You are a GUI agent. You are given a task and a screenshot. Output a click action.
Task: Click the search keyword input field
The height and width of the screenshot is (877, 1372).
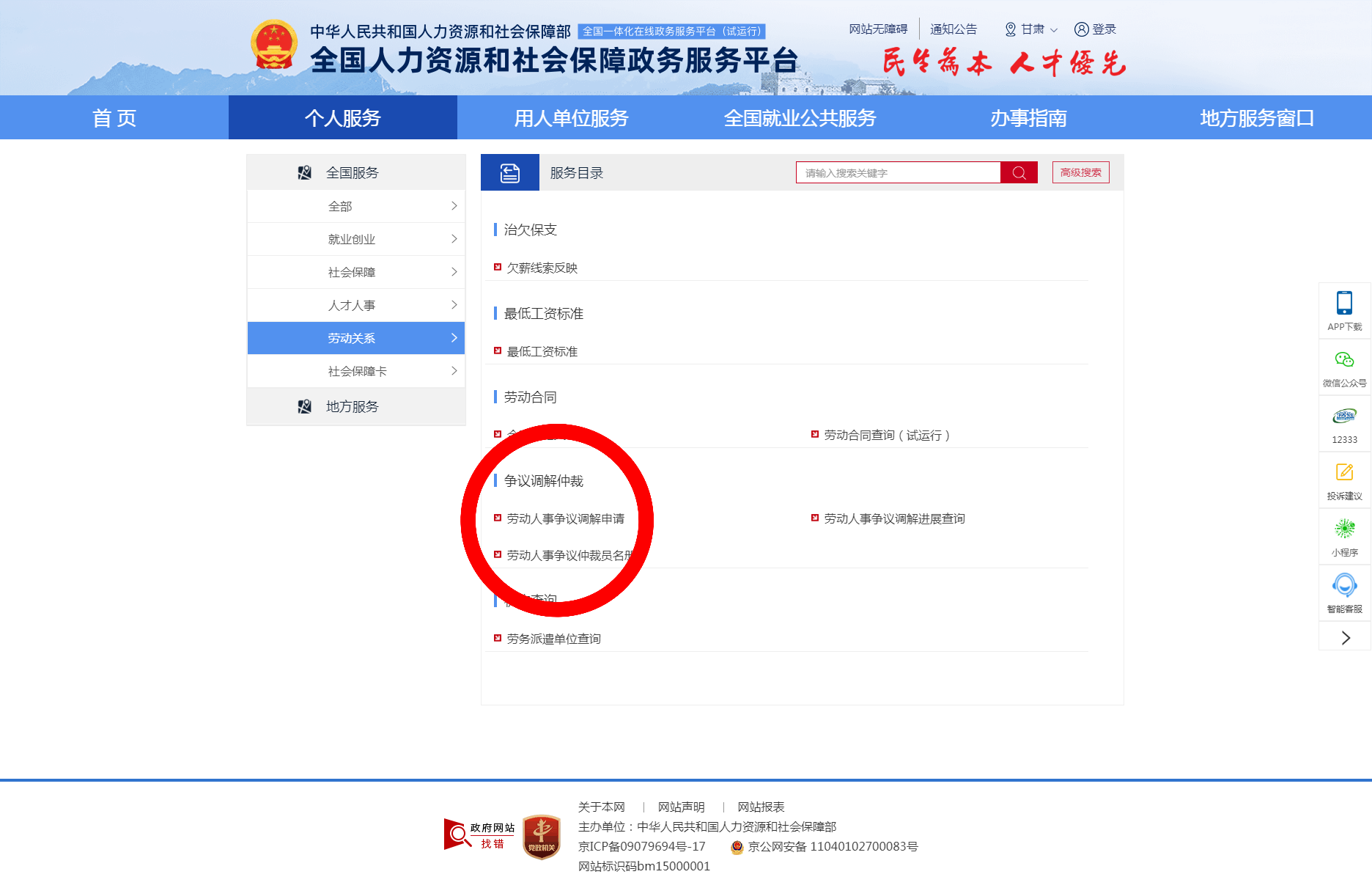[898, 173]
